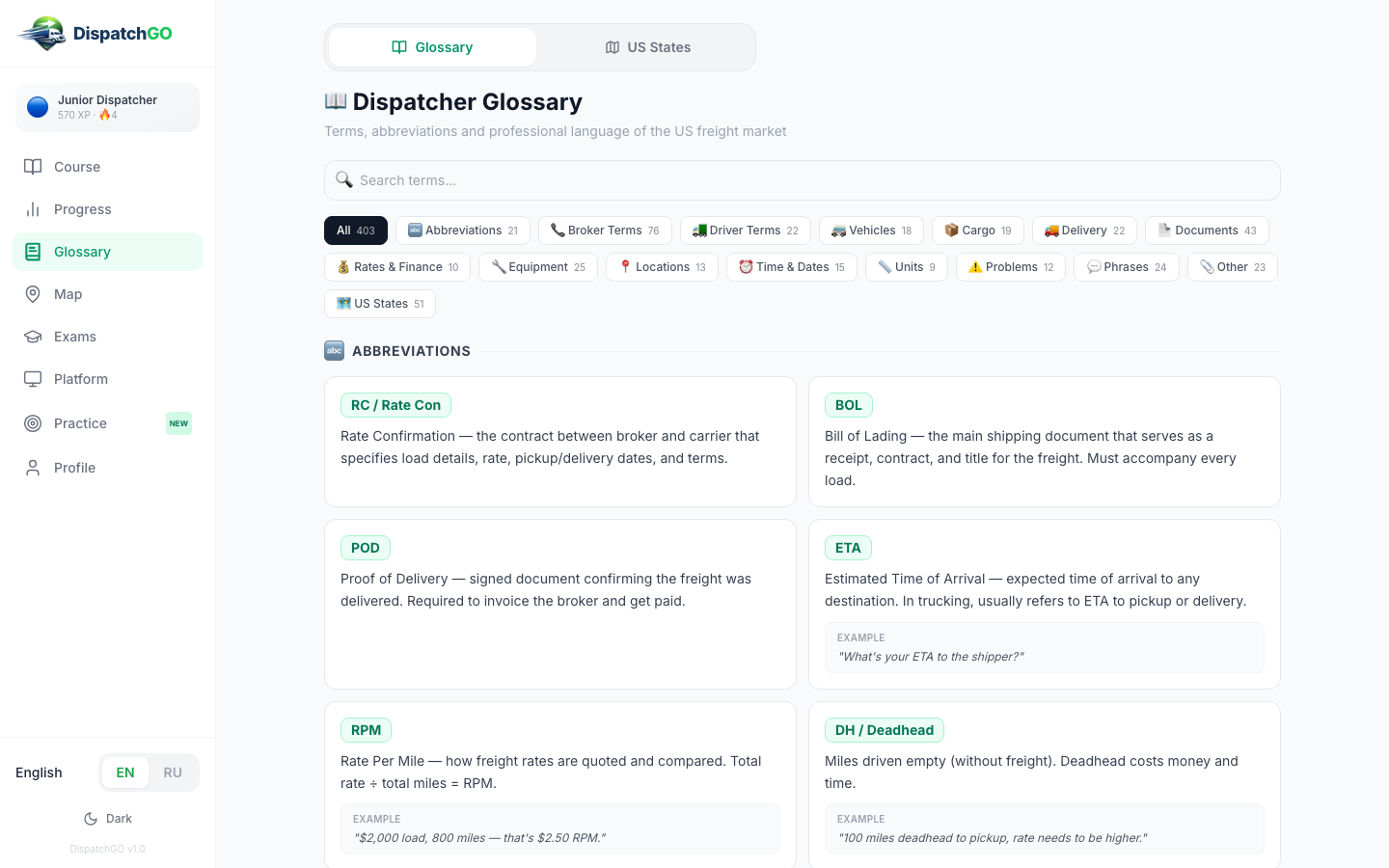Open Exams via the graduation cap icon
The width and height of the screenshot is (1389, 868).
click(x=33, y=337)
